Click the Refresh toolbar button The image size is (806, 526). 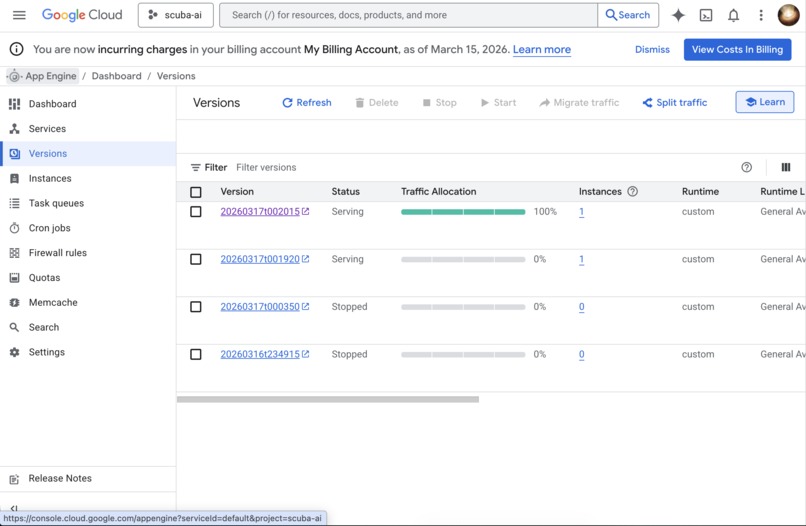click(x=307, y=102)
